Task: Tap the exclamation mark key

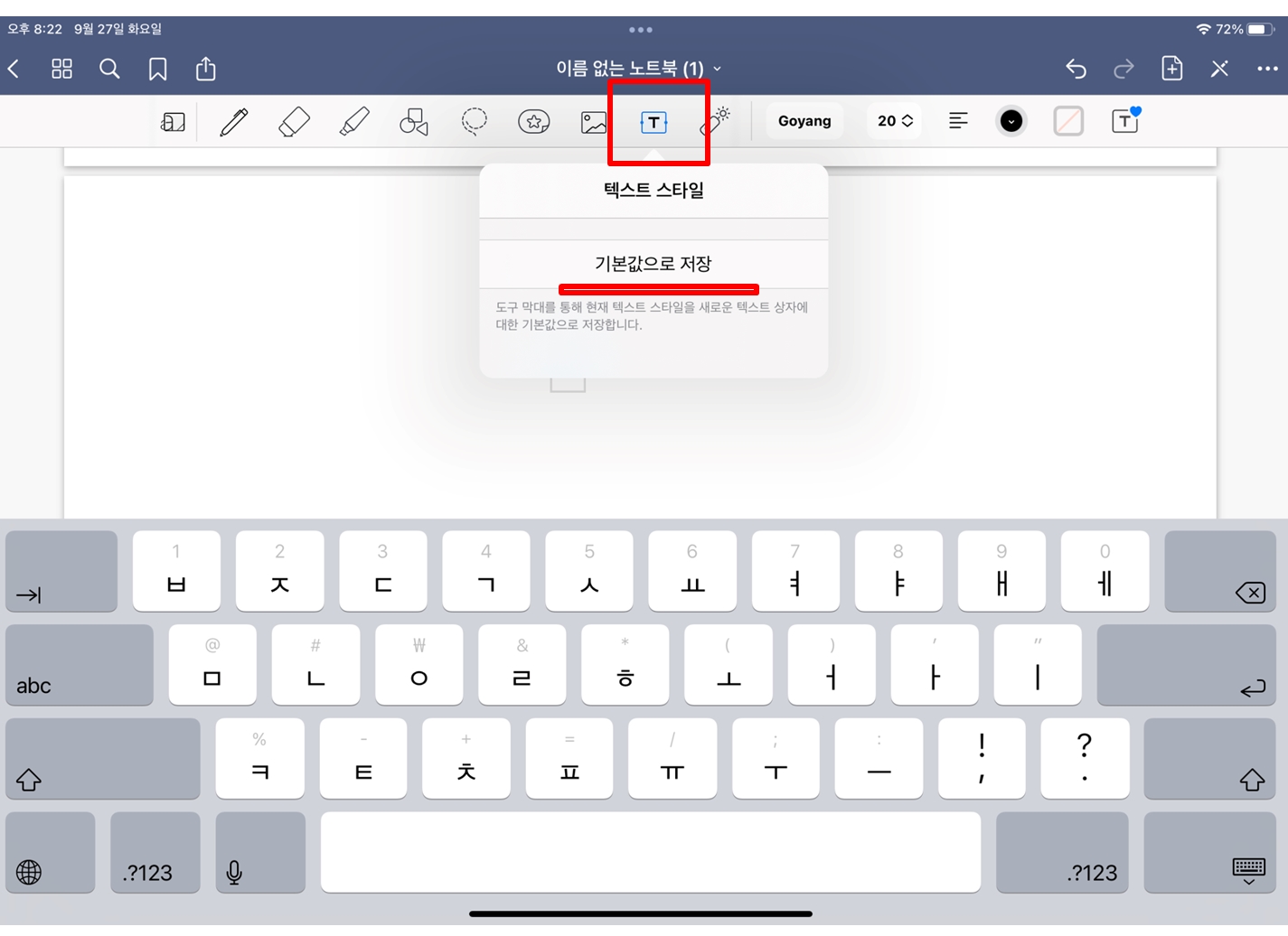Action: 982,759
